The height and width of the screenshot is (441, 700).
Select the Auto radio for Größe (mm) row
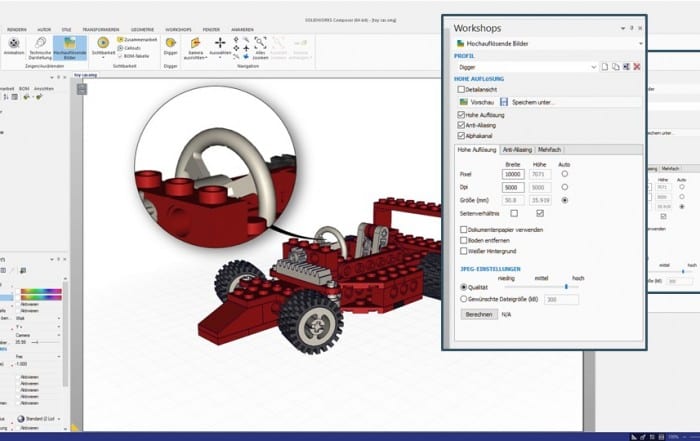565,200
